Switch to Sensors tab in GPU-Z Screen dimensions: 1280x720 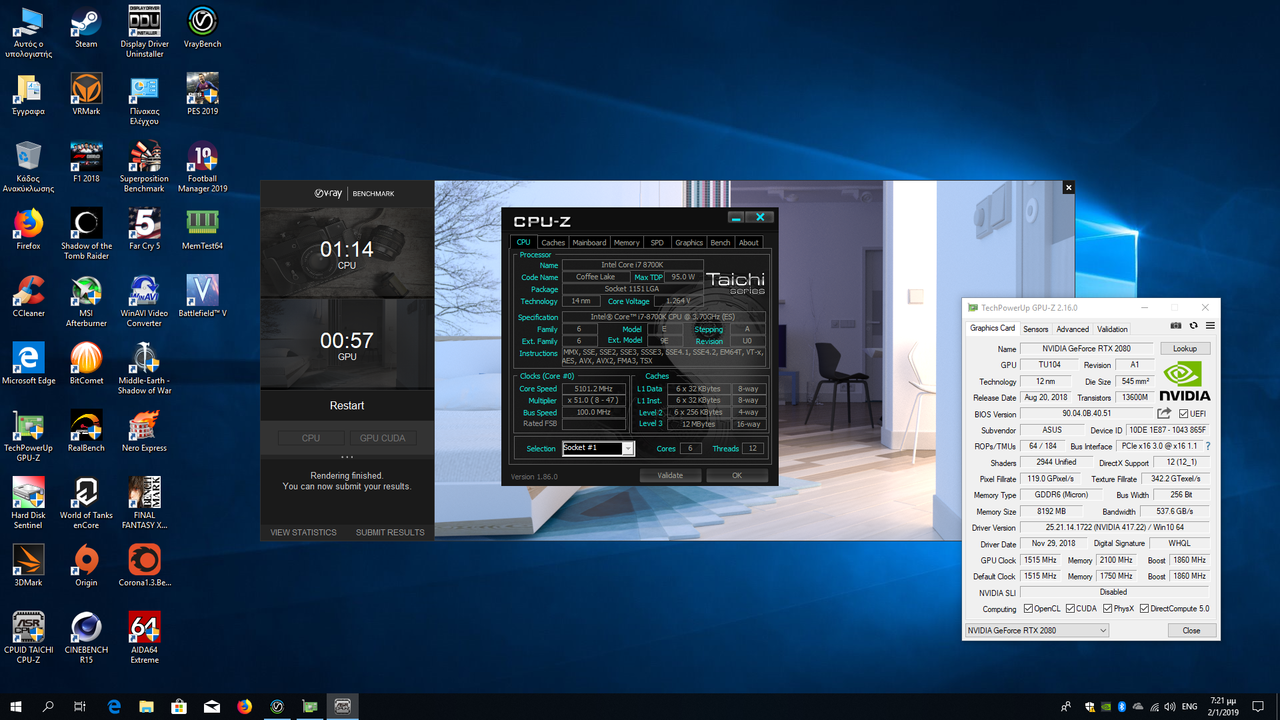click(x=1035, y=329)
